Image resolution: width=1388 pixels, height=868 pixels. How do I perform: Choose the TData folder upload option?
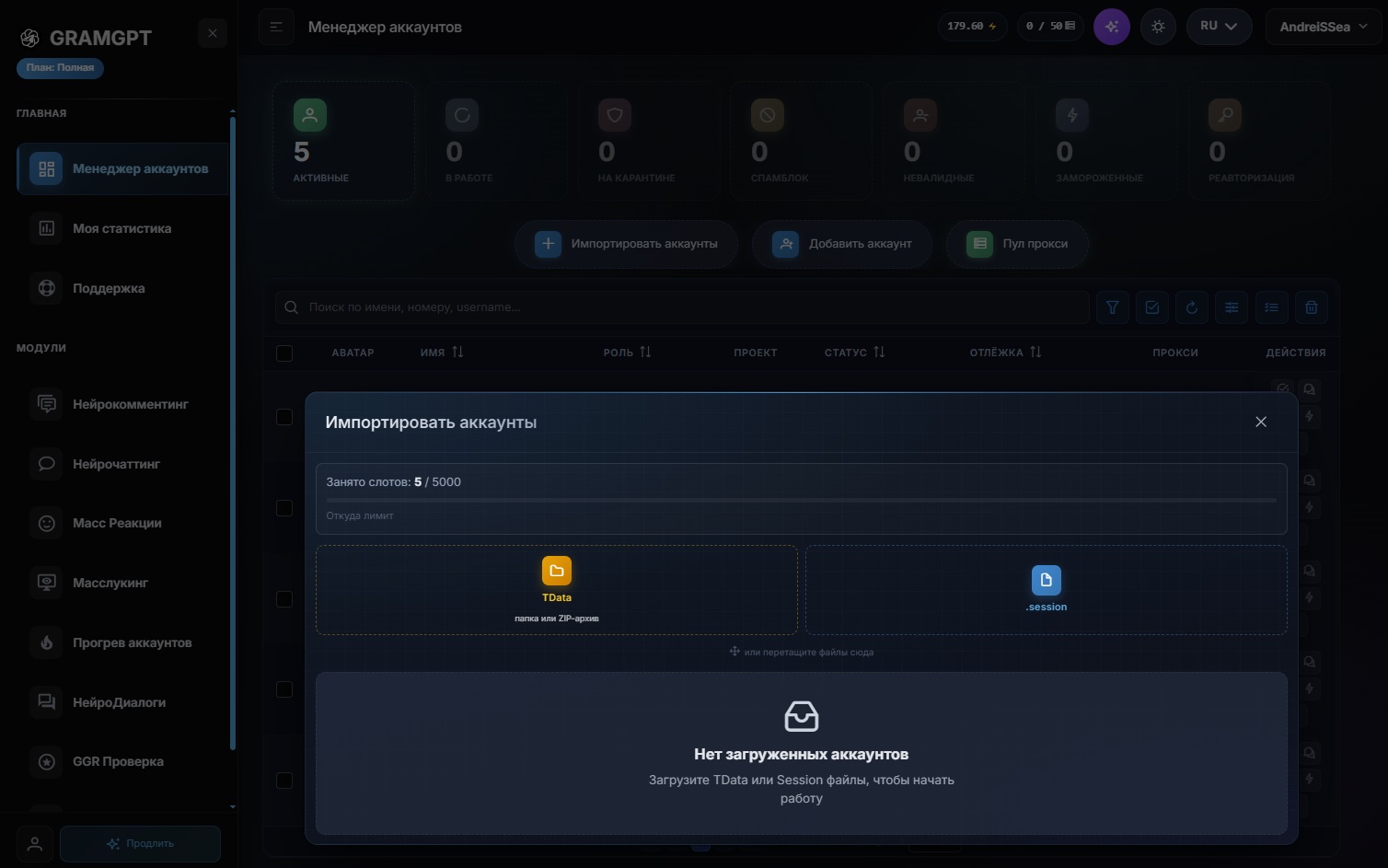coord(557,590)
